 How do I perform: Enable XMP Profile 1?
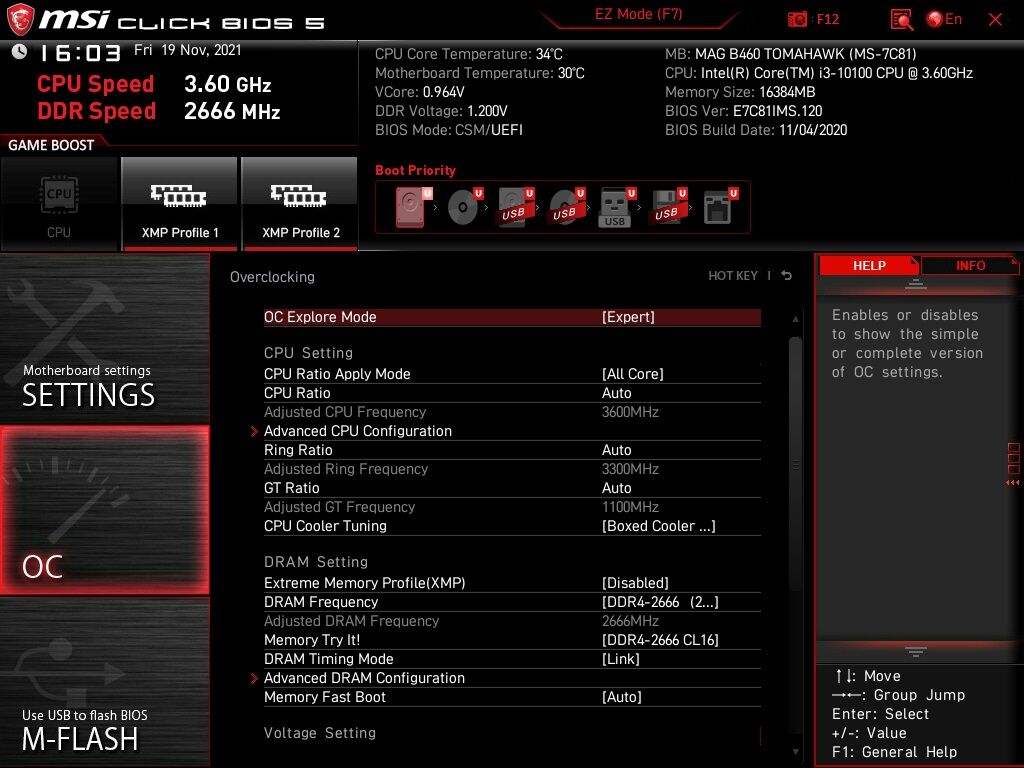click(x=179, y=204)
